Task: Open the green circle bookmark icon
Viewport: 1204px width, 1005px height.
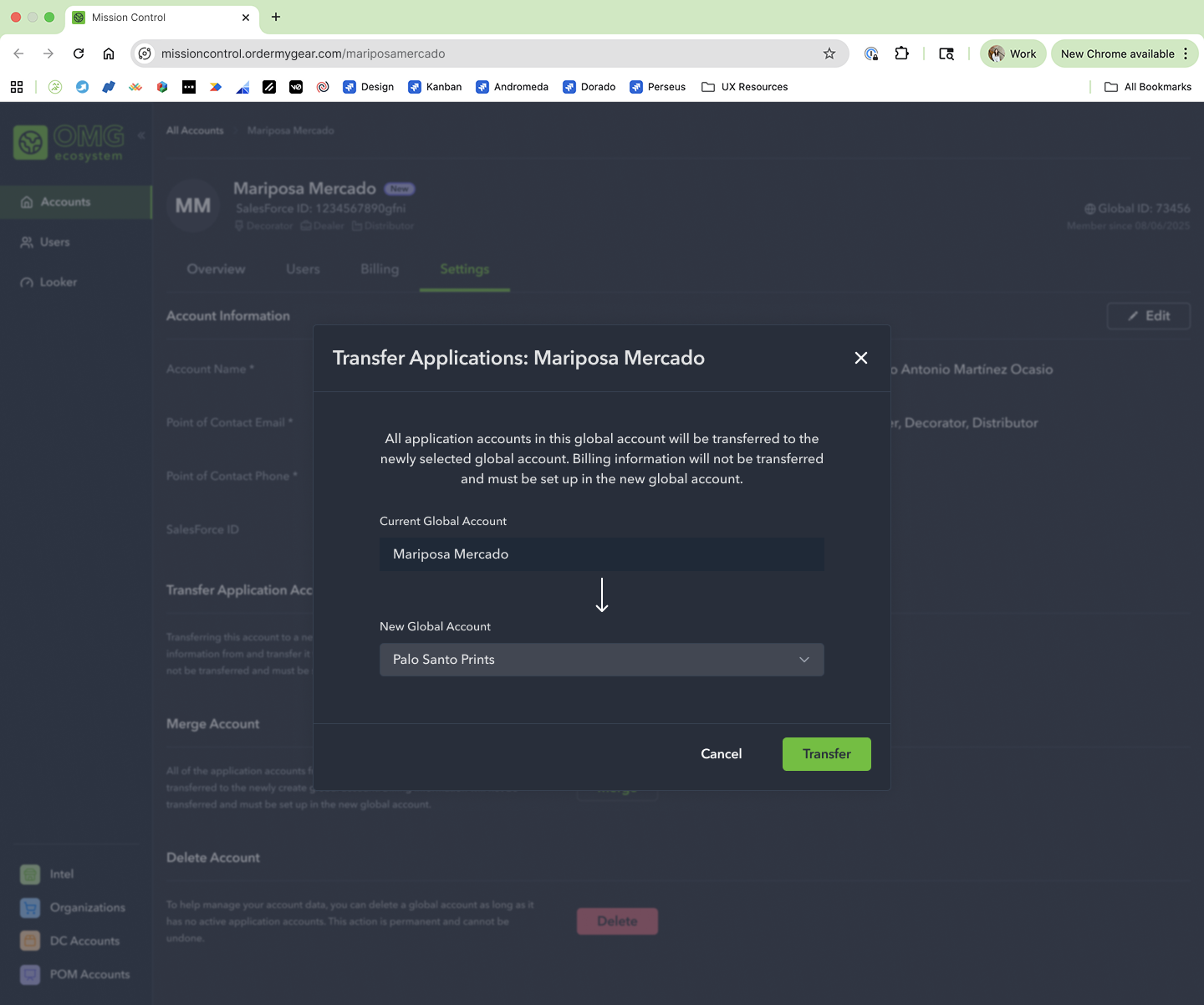Action: click(55, 87)
